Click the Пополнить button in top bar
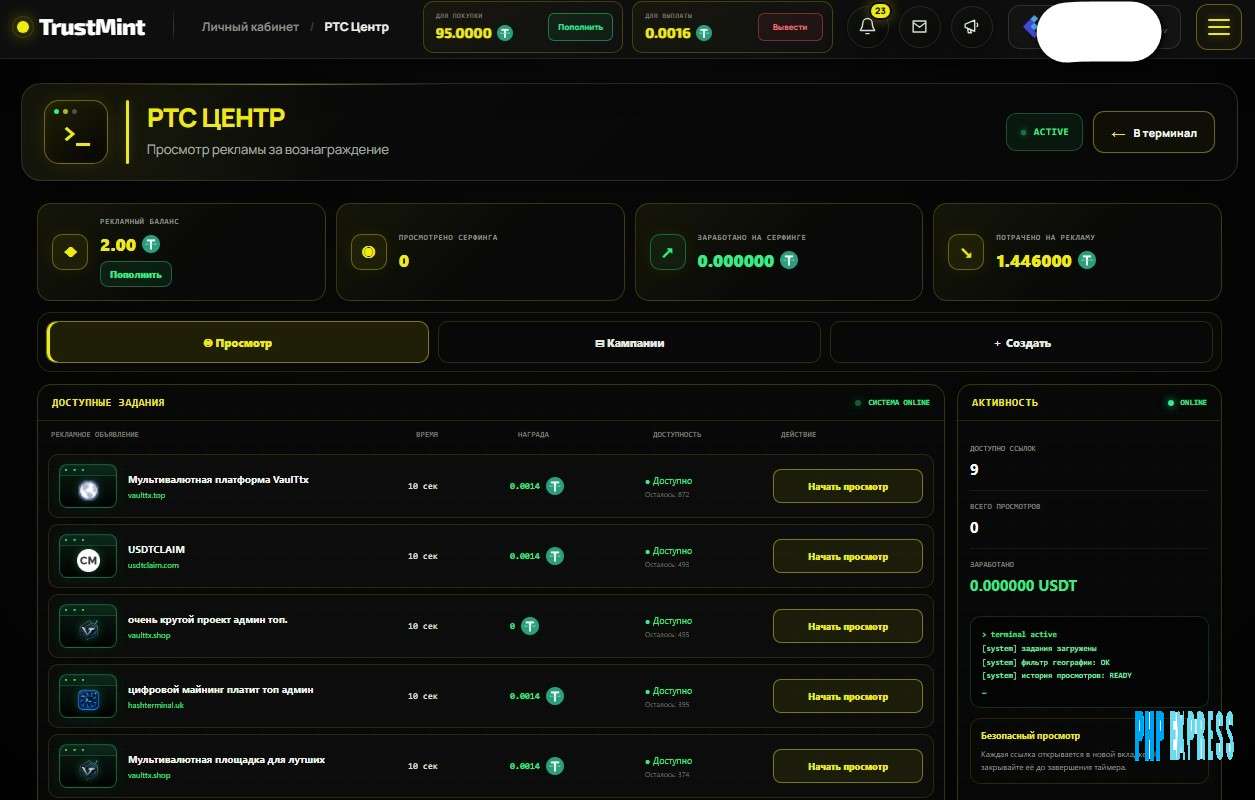The image size is (1255, 800). click(581, 27)
